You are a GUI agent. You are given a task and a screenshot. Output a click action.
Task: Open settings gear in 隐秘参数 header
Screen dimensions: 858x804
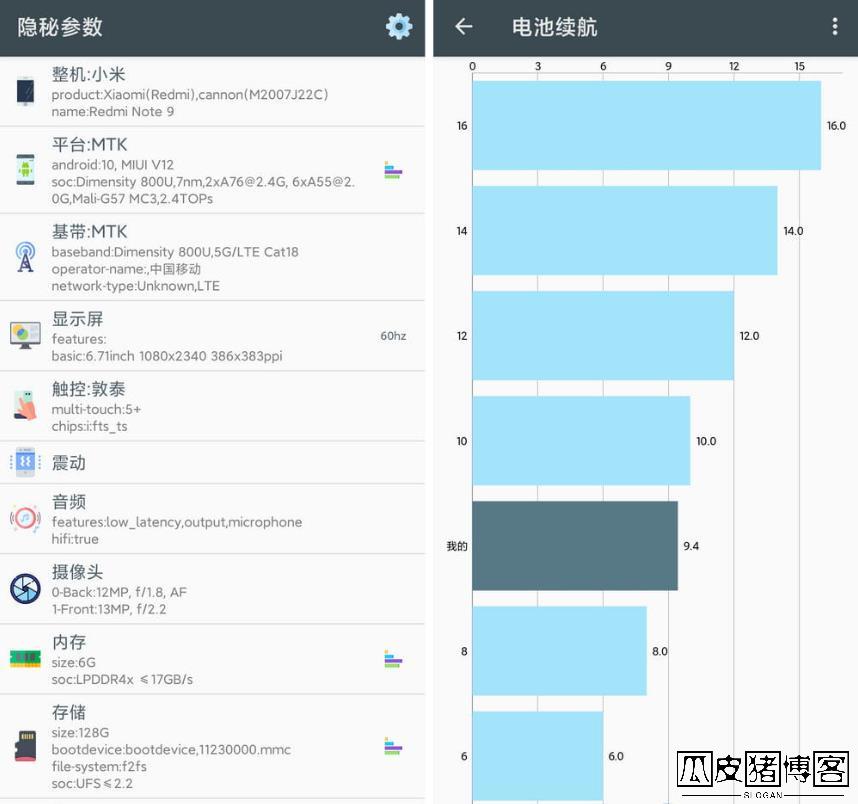(399, 26)
